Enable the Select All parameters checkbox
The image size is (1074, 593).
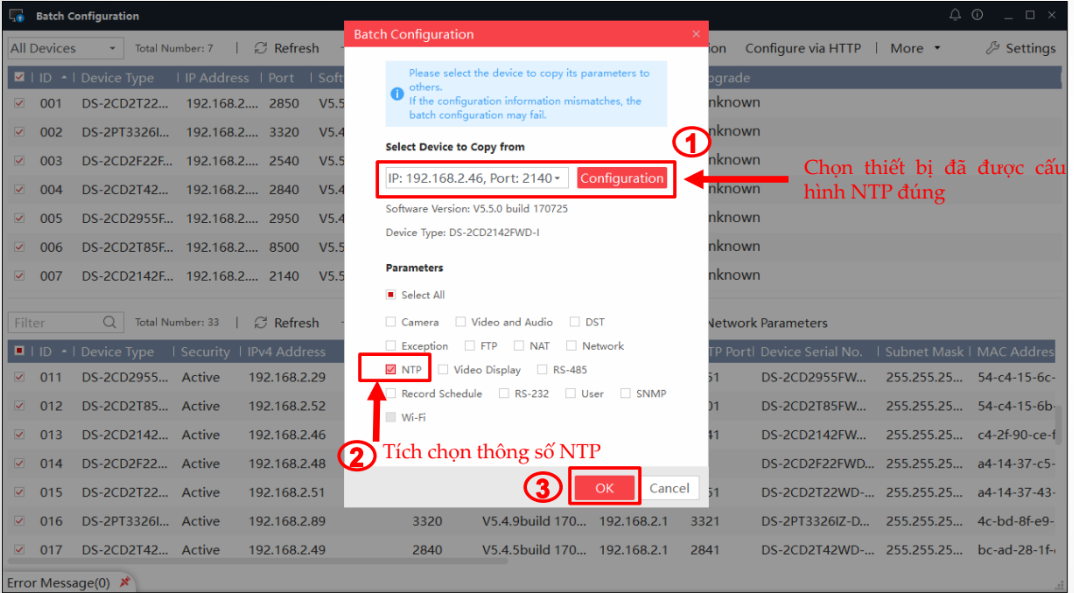point(391,295)
